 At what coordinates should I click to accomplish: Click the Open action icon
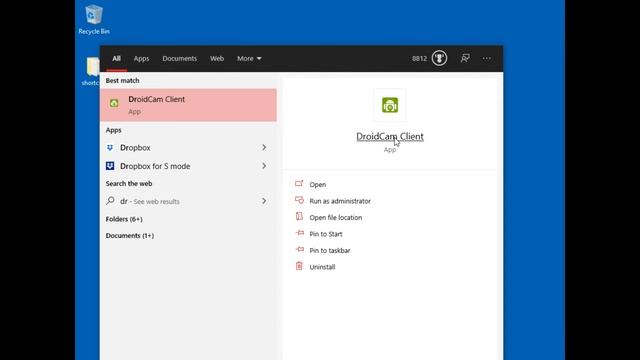(x=299, y=184)
